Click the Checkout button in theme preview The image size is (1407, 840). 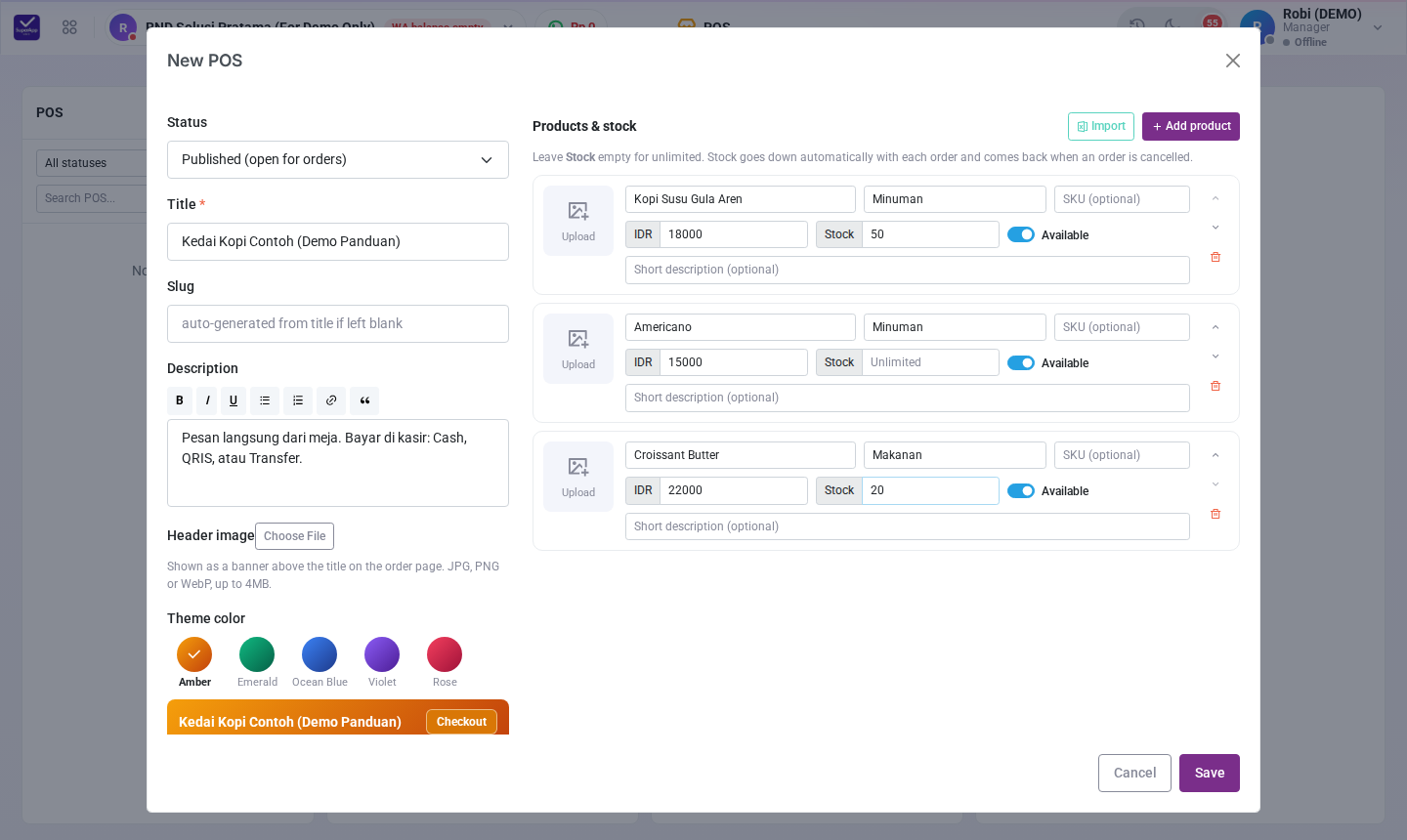point(461,722)
